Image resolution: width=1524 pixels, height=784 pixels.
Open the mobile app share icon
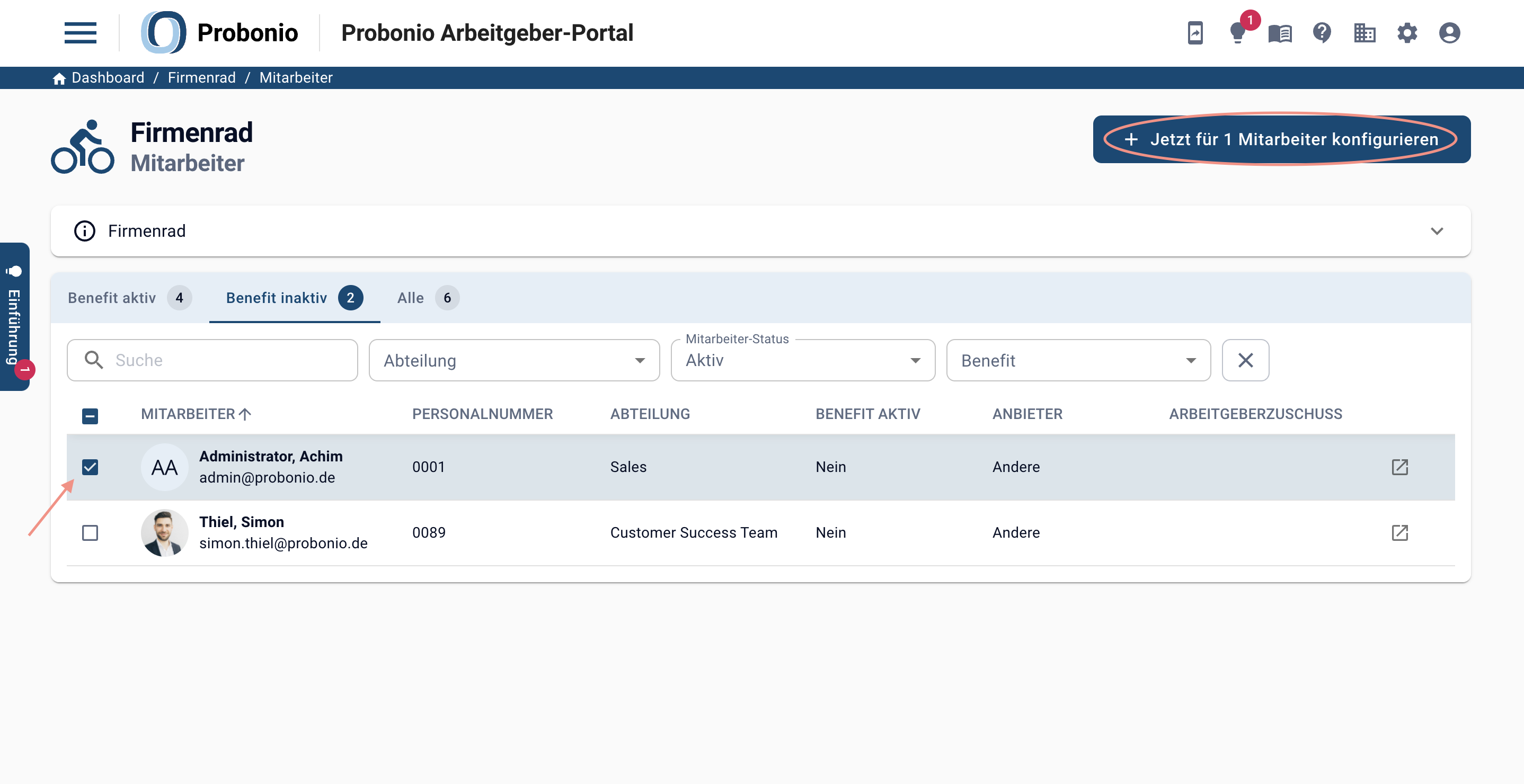(x=1195, y=32)
